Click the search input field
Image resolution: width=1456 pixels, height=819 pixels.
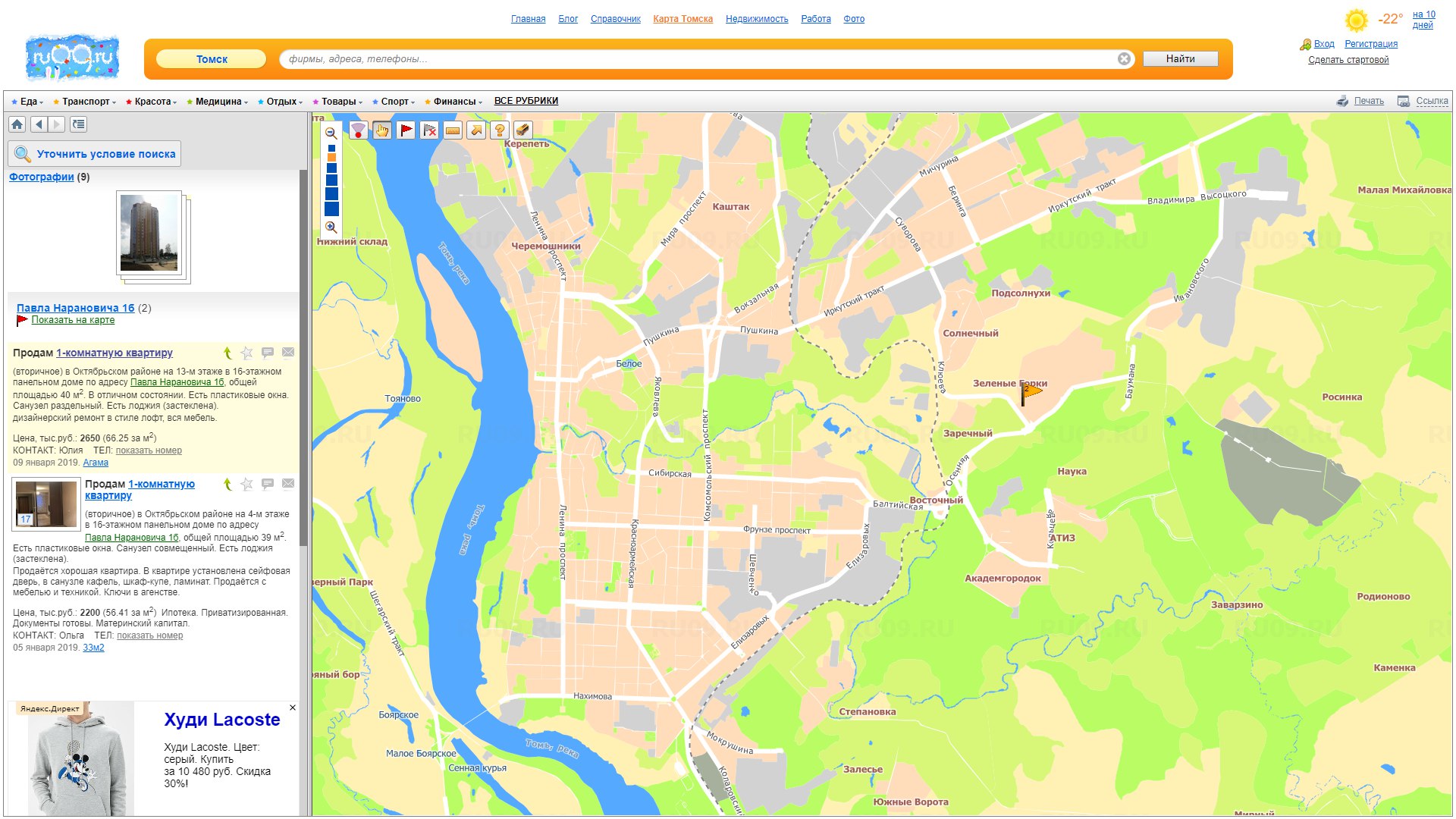698,59
